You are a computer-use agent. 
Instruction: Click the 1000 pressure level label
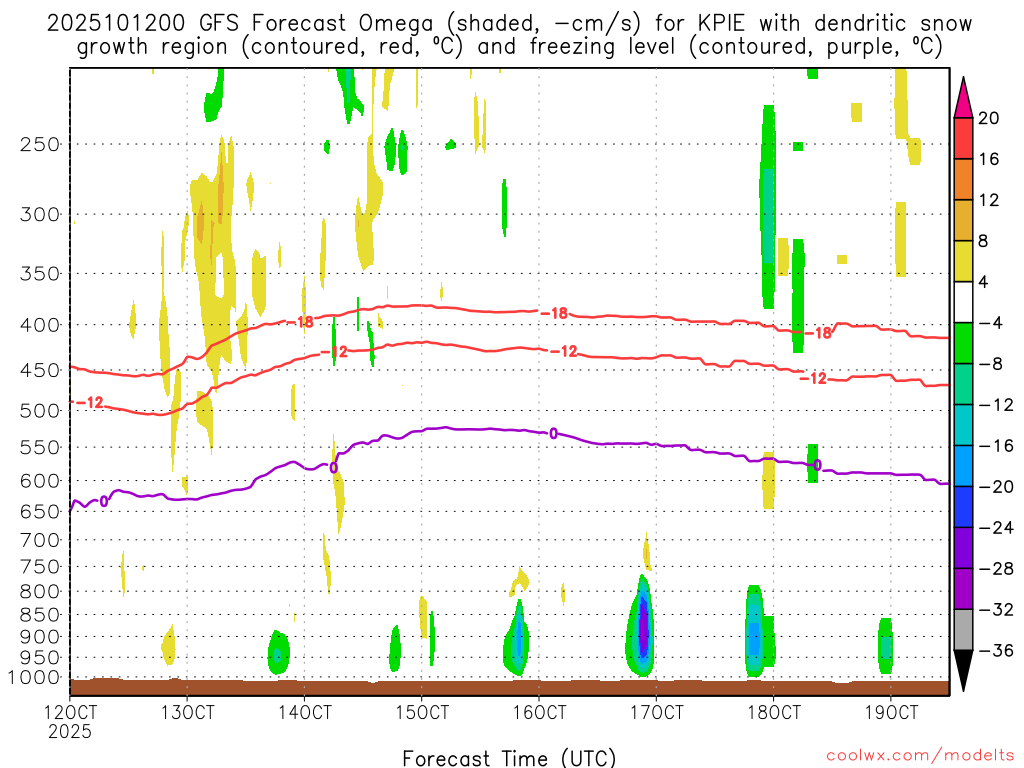(x=34, y=678)
